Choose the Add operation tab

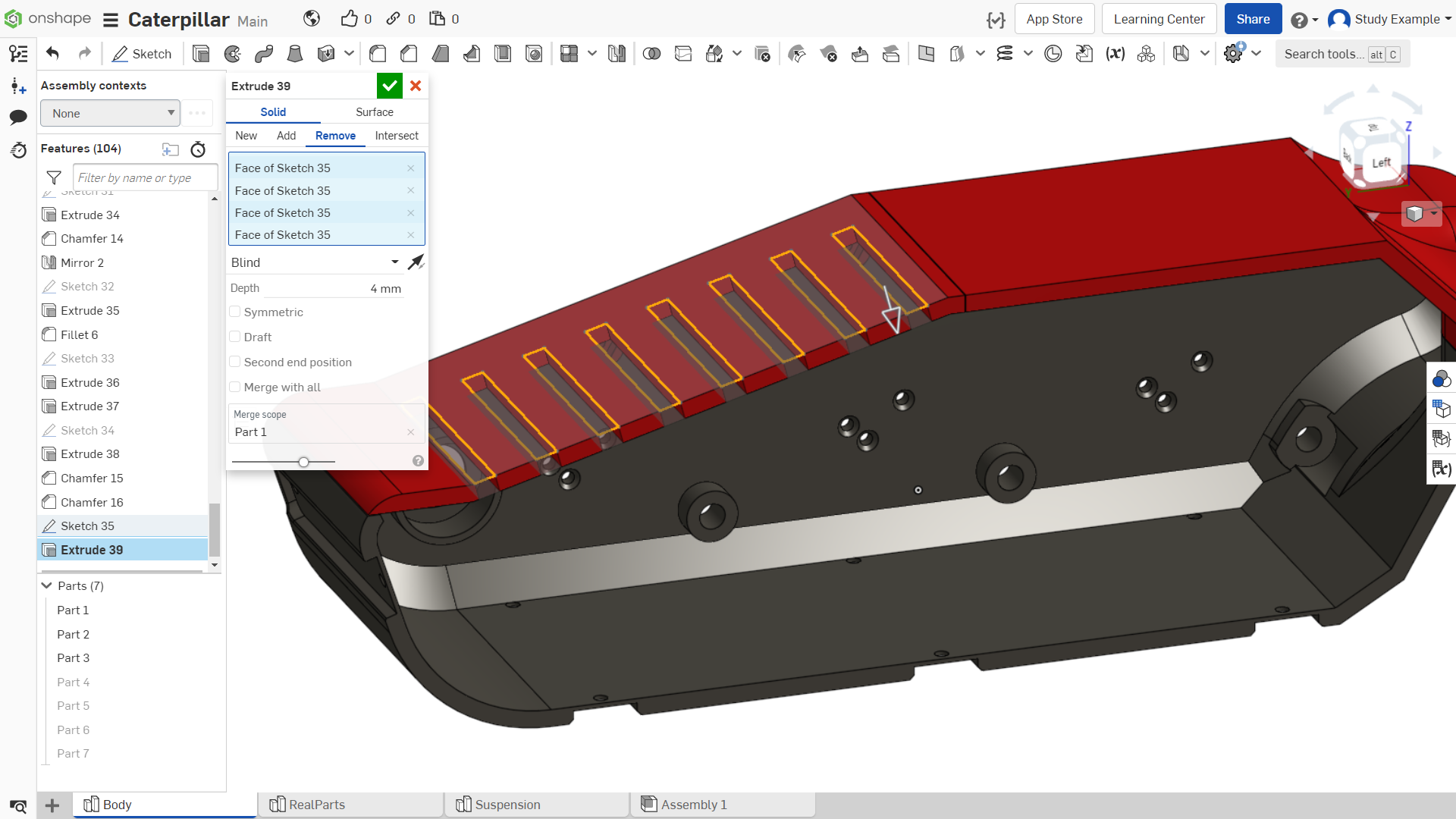(287, 136)
